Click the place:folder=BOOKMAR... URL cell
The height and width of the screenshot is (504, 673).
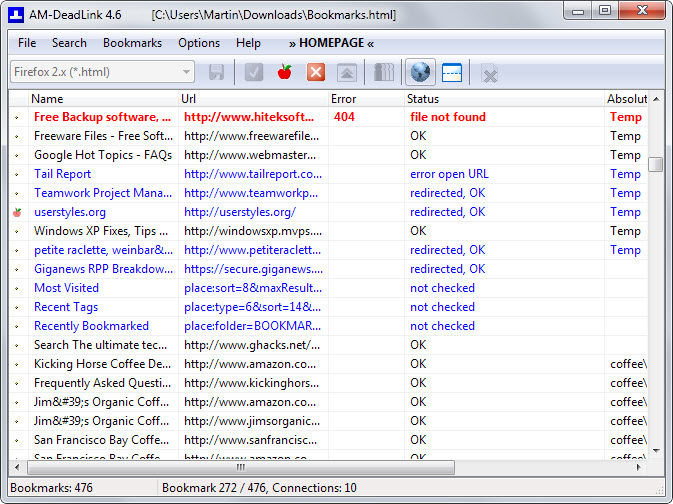(252, 326)
